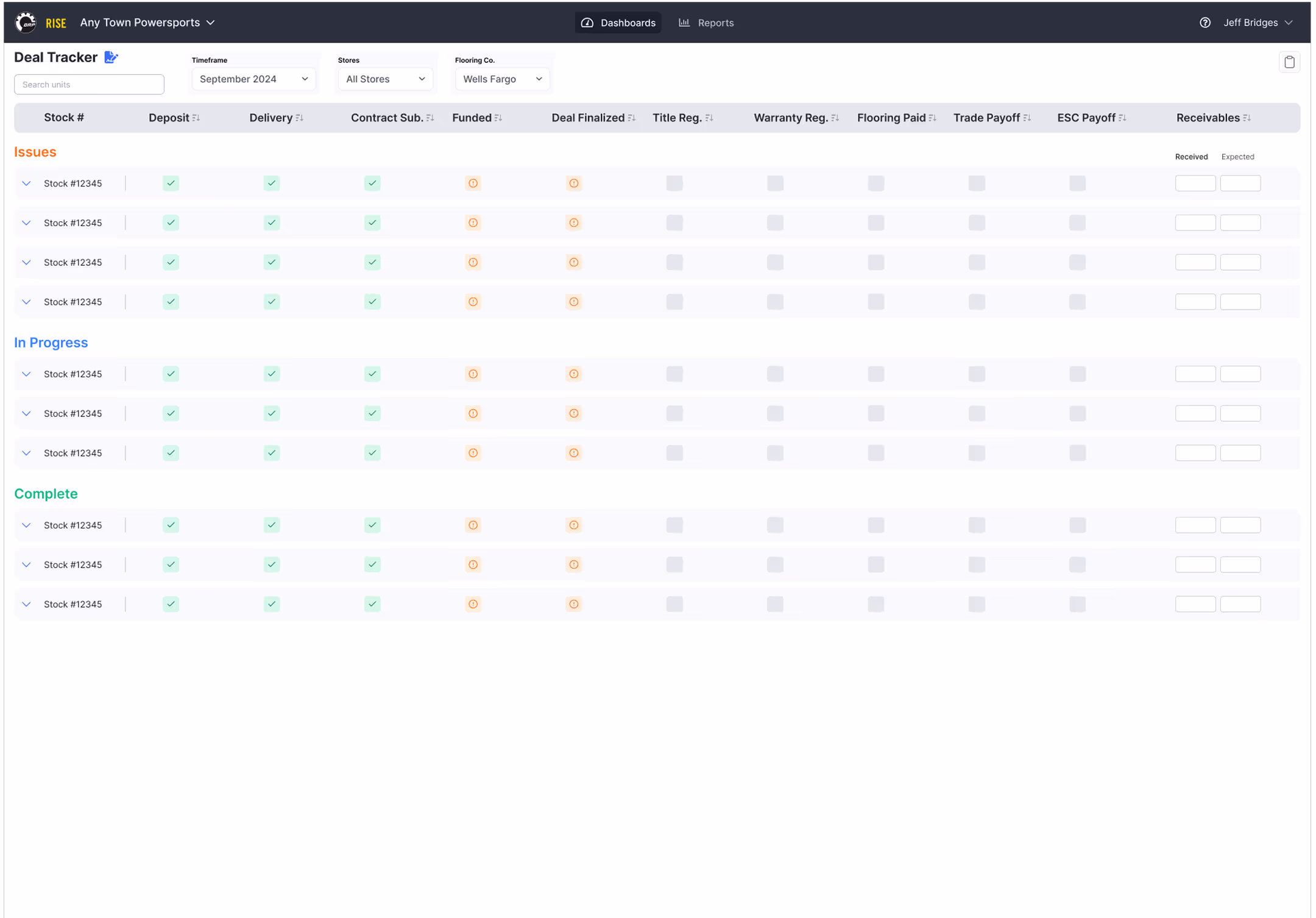Click the Expected column label
Screen dimensions: 1316x918
click(x=1237, y=157)
